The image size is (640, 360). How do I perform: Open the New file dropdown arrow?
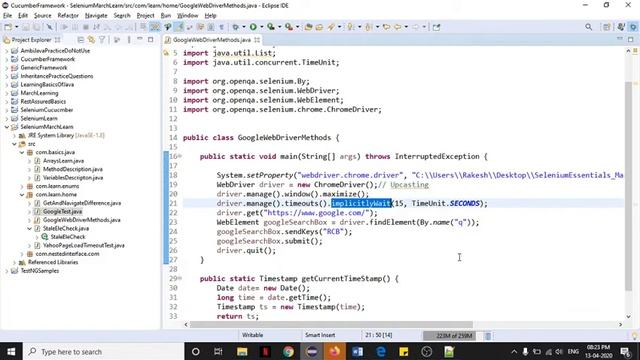tap(16, 27)
